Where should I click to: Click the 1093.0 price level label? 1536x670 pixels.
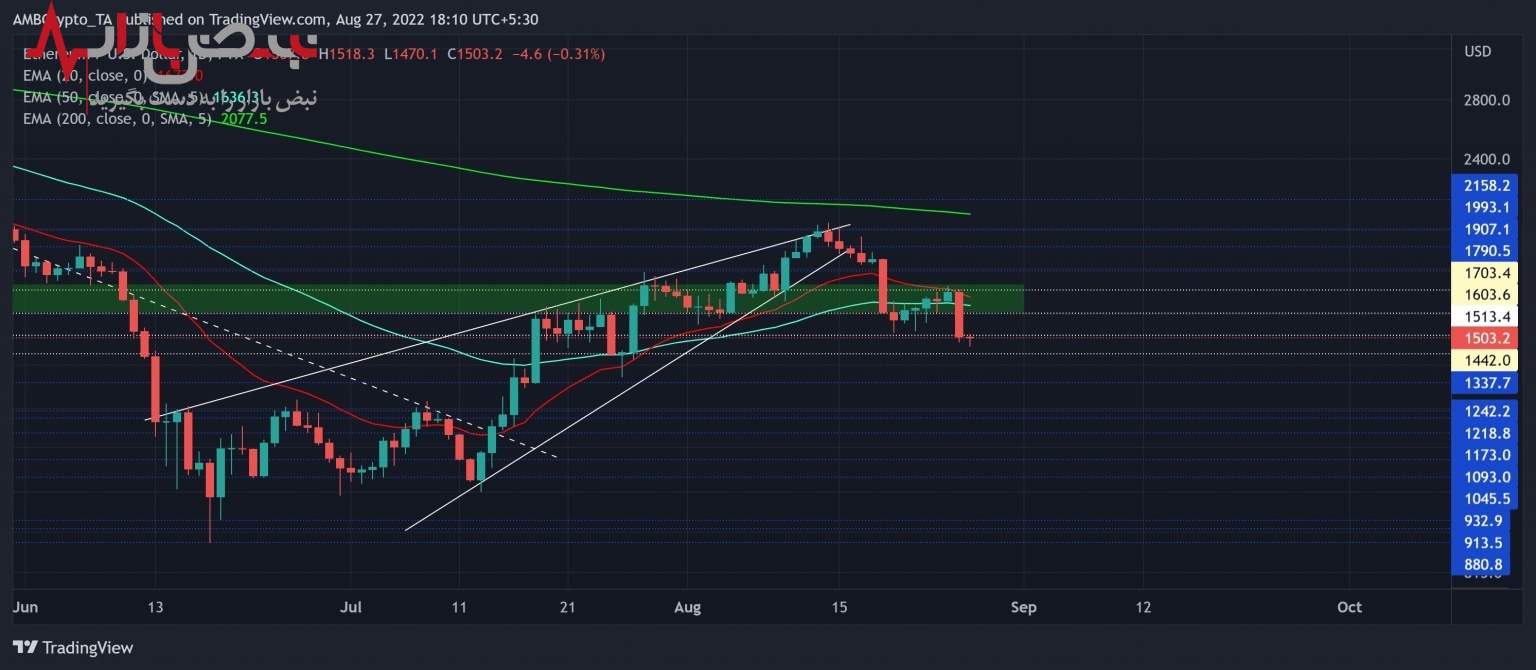click(1484, 477)
